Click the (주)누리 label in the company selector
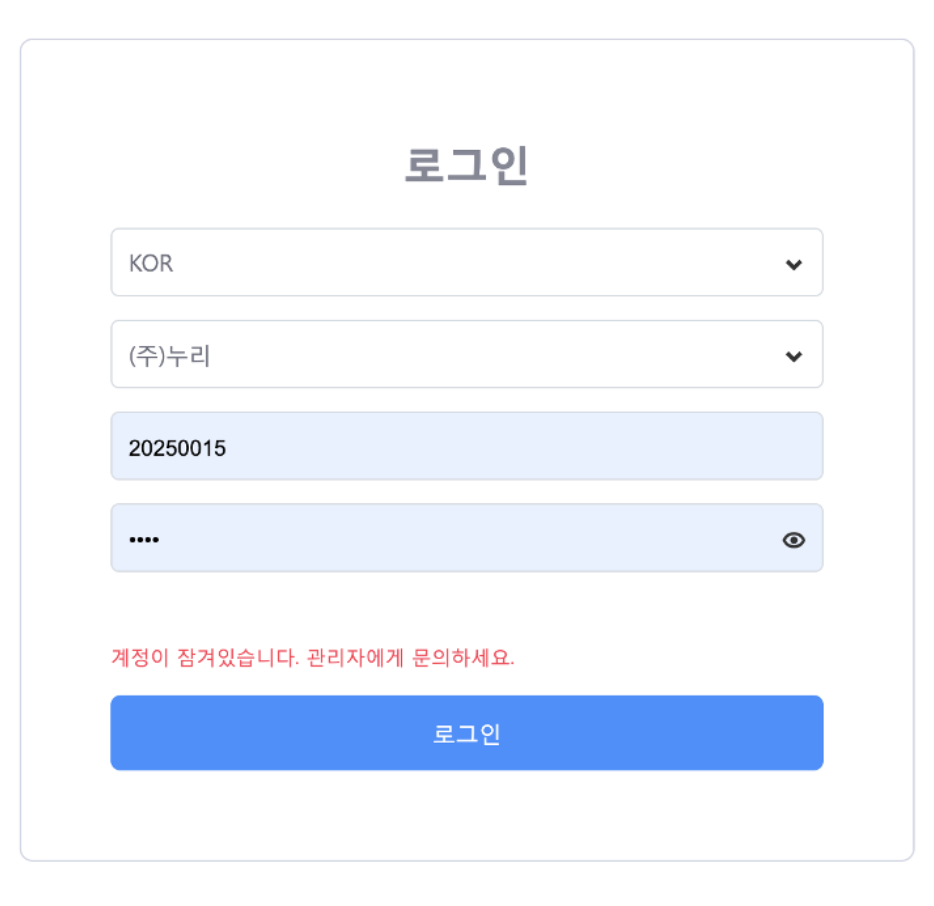The image size is (934, 906). pyautogui.click(x=170, y=356)
